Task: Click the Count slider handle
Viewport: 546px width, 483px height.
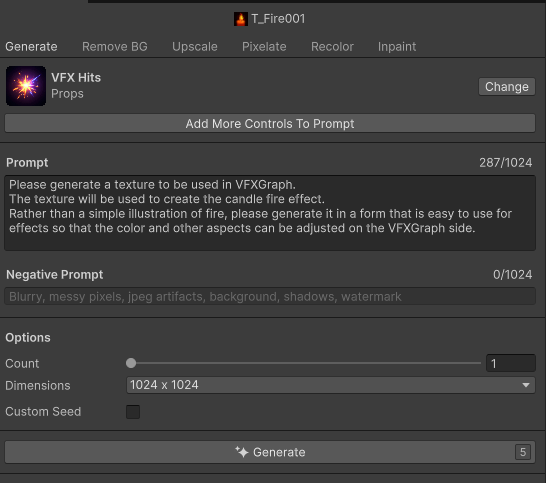Action: point(131,363)
